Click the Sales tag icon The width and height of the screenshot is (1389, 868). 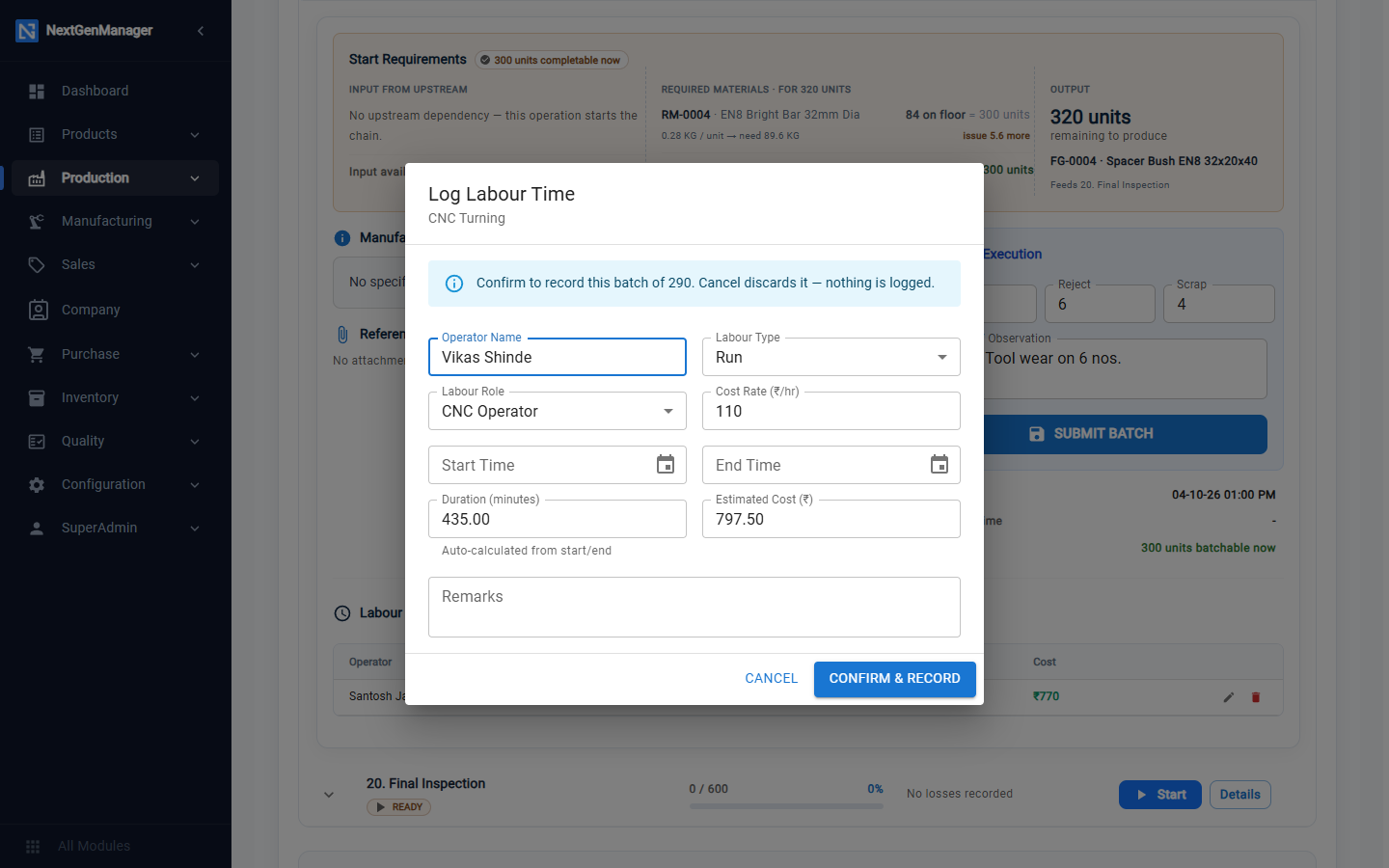37,265
